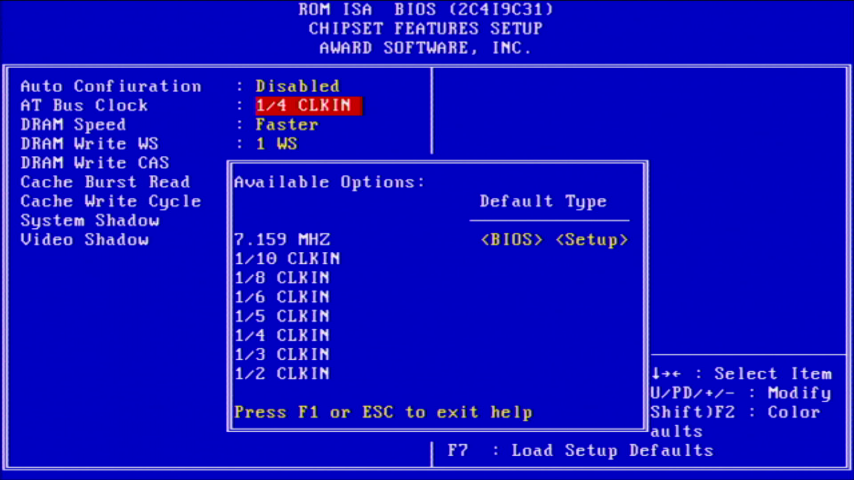Click the Shift F2 Color hint
Viewport: 854px width, 480px height.
[735, 412]
